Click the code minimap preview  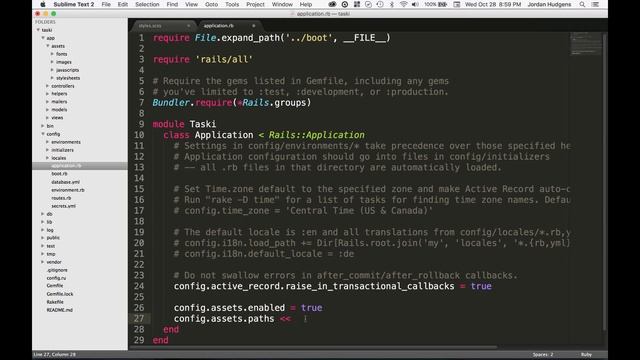click(586, 44)
